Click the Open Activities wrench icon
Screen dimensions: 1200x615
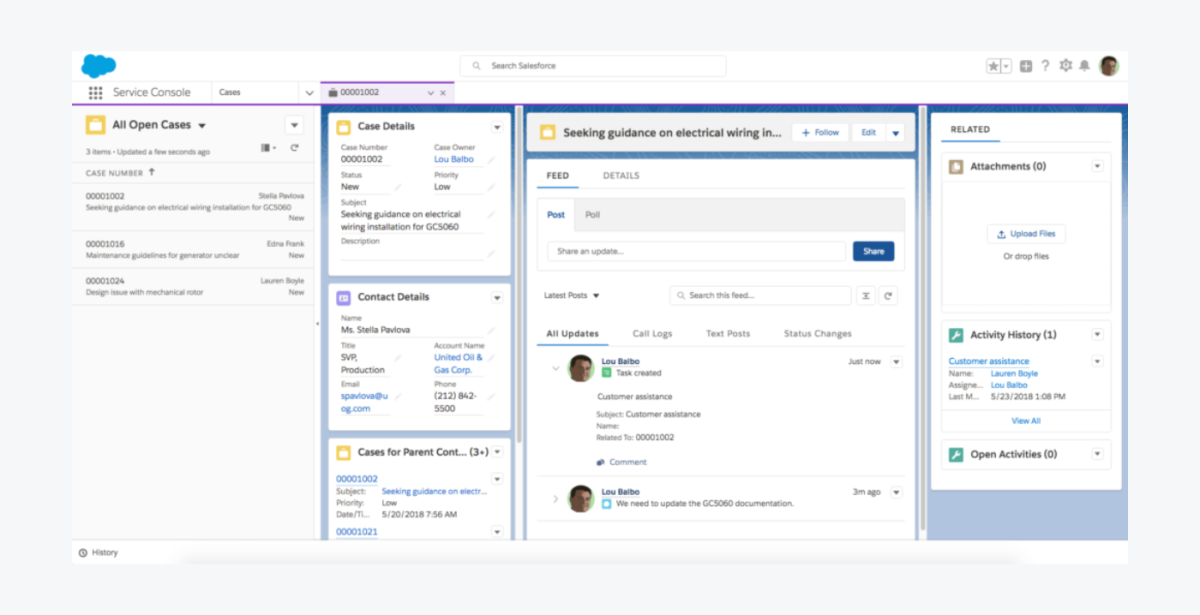click(x=956, y=454)
